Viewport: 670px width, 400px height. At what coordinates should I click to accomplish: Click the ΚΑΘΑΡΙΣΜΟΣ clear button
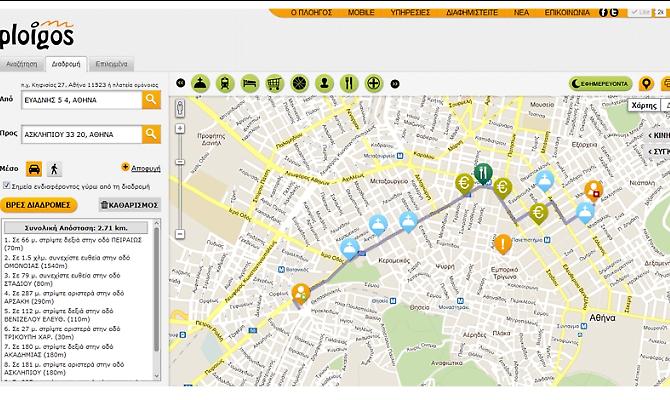coord(129,205)
